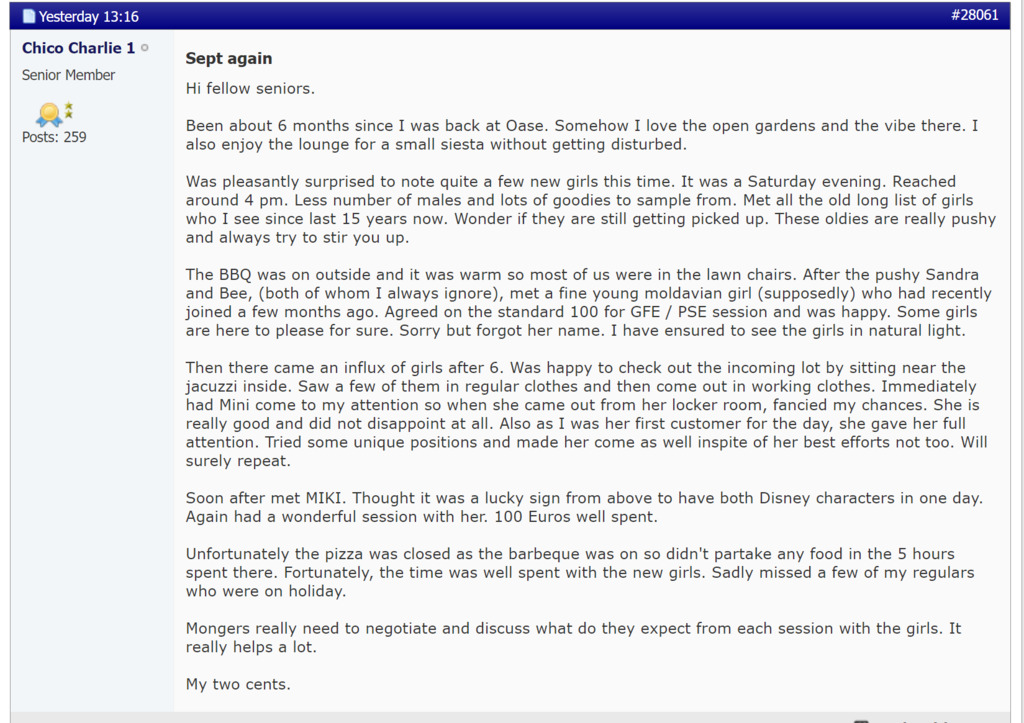This screenshot has height=723, width=1024.
Task: Click the paragraph beginning "Then there came an influx"
Action: (x=588, y=414)
